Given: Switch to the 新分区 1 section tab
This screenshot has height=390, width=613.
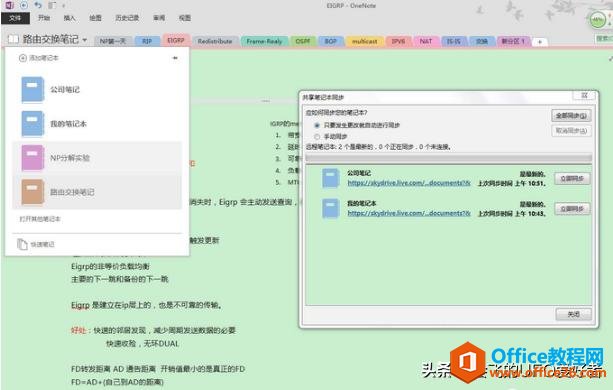Looking at the screenshot, I should pyautogui.click(x=513, y=41).
